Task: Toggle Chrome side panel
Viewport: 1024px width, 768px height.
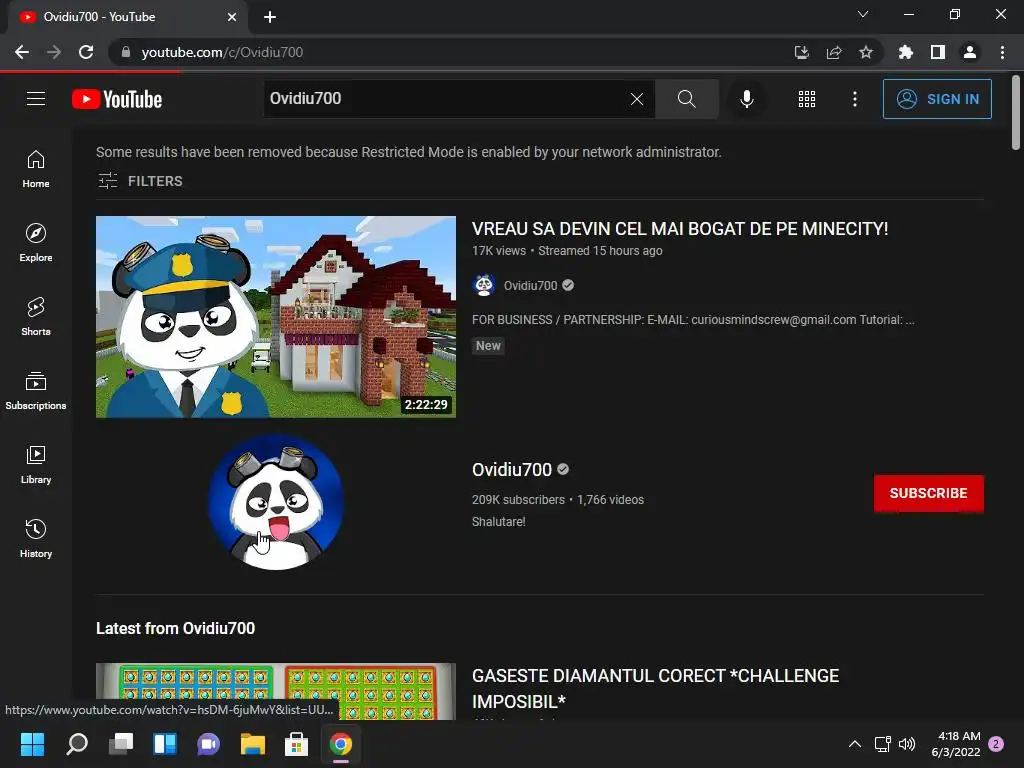Action: (938, 52)
